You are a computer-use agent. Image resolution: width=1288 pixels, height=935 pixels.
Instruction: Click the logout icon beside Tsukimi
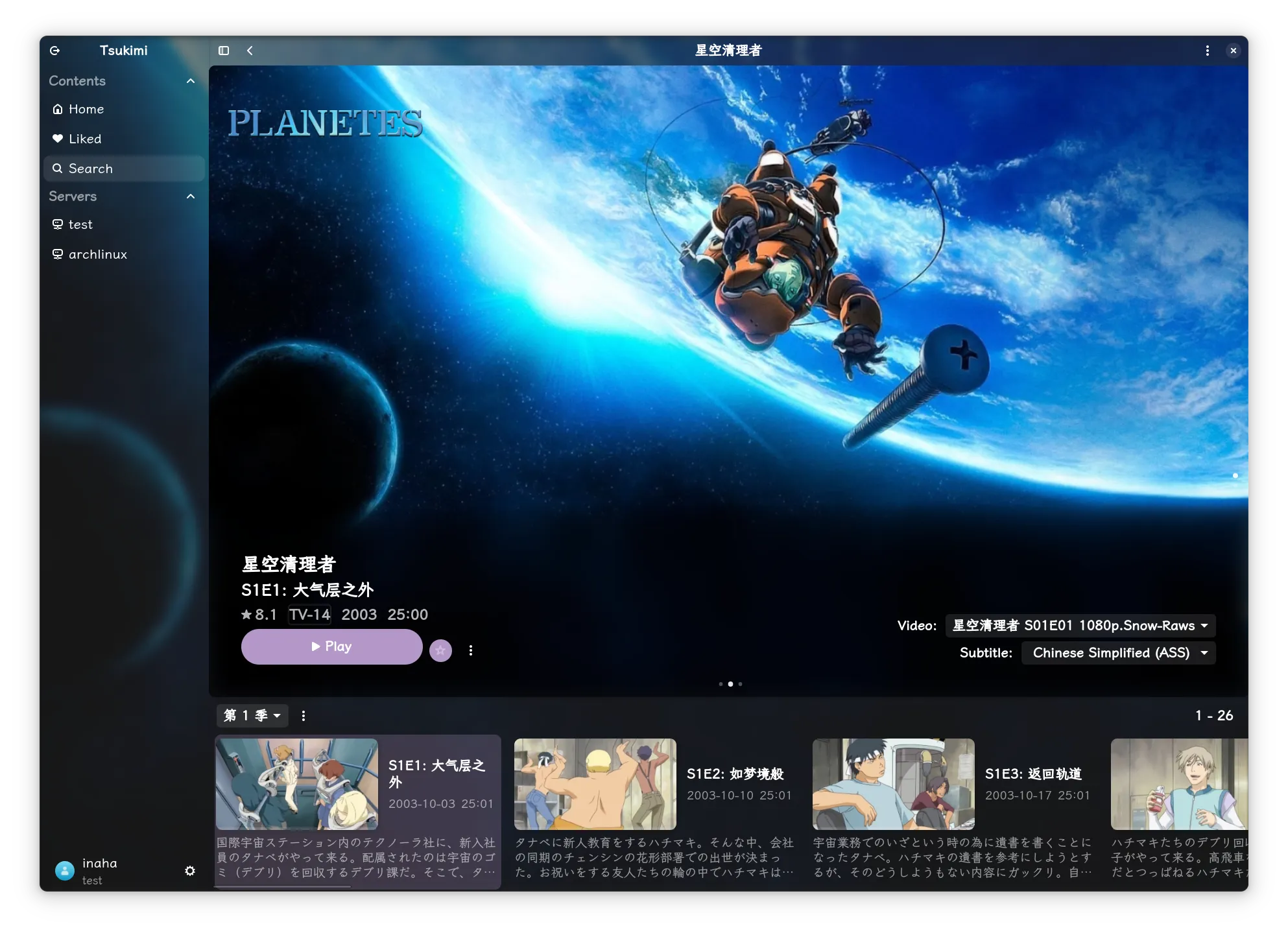[x=55, y=51]
